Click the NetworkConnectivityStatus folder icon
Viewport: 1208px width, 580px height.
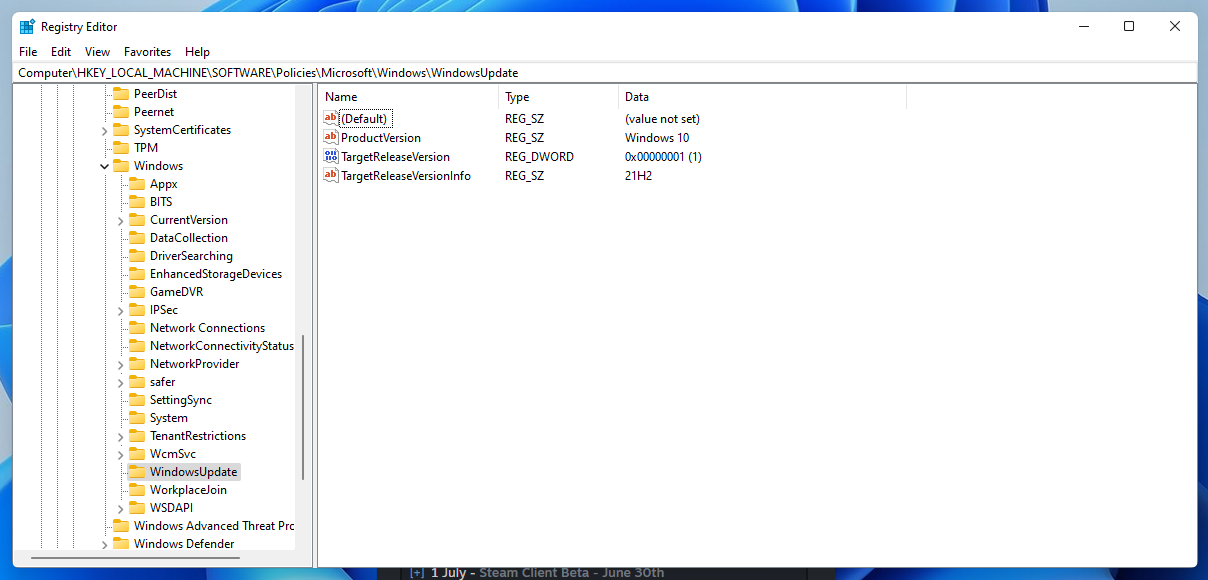[137, 346]
